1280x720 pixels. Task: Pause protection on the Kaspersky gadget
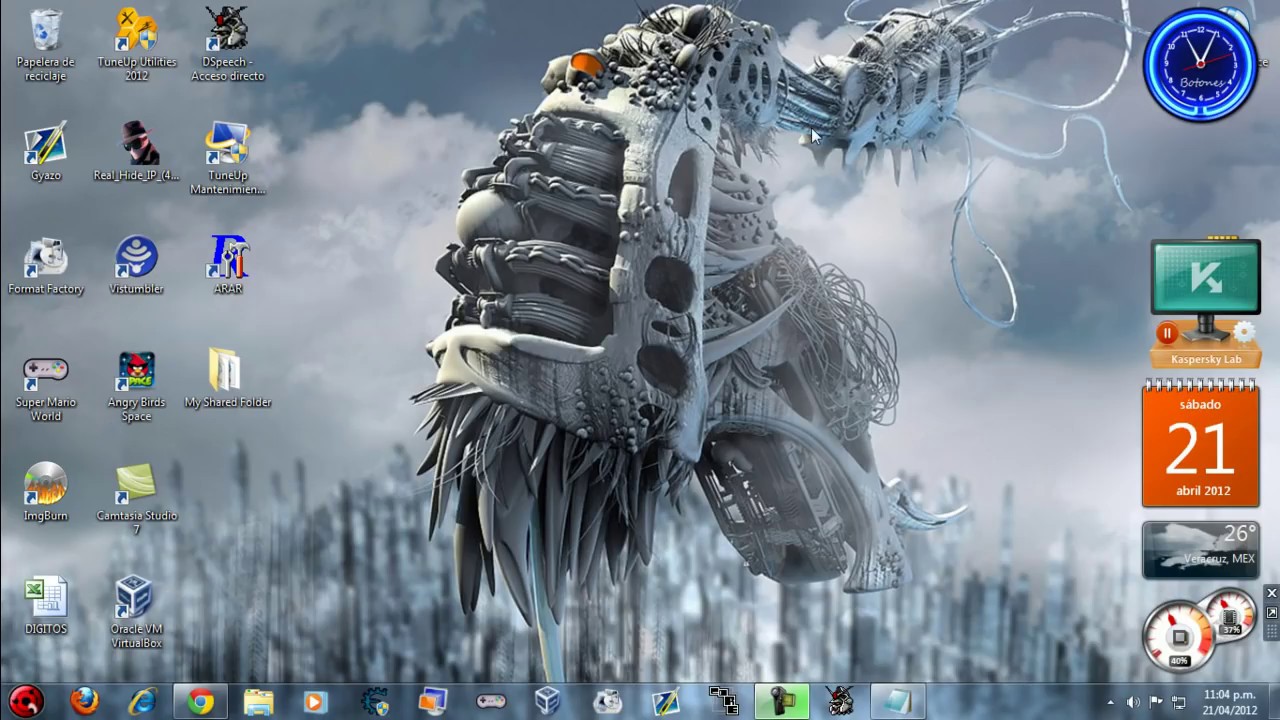click(x=1166, y=333)
